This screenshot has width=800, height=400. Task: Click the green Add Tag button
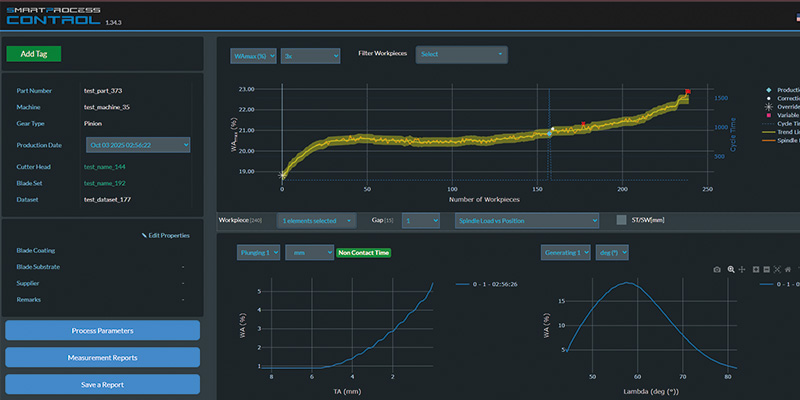pyautogui.click(x=34, y=54)
